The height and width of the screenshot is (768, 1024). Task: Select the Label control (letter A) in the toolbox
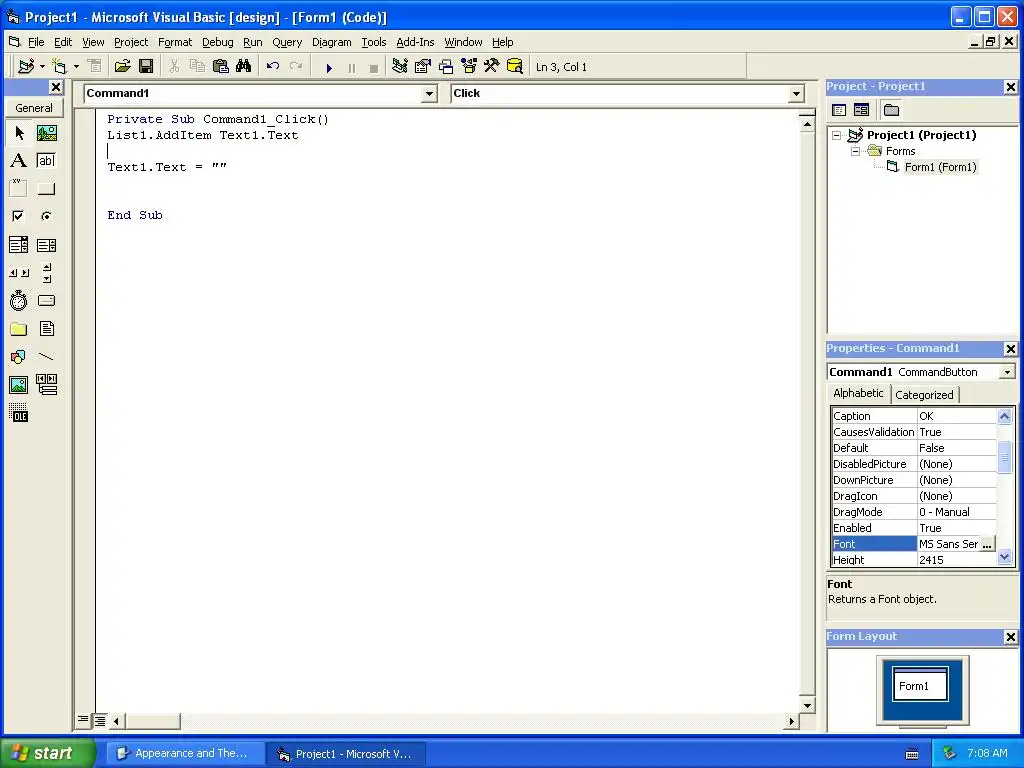[19, 161]
